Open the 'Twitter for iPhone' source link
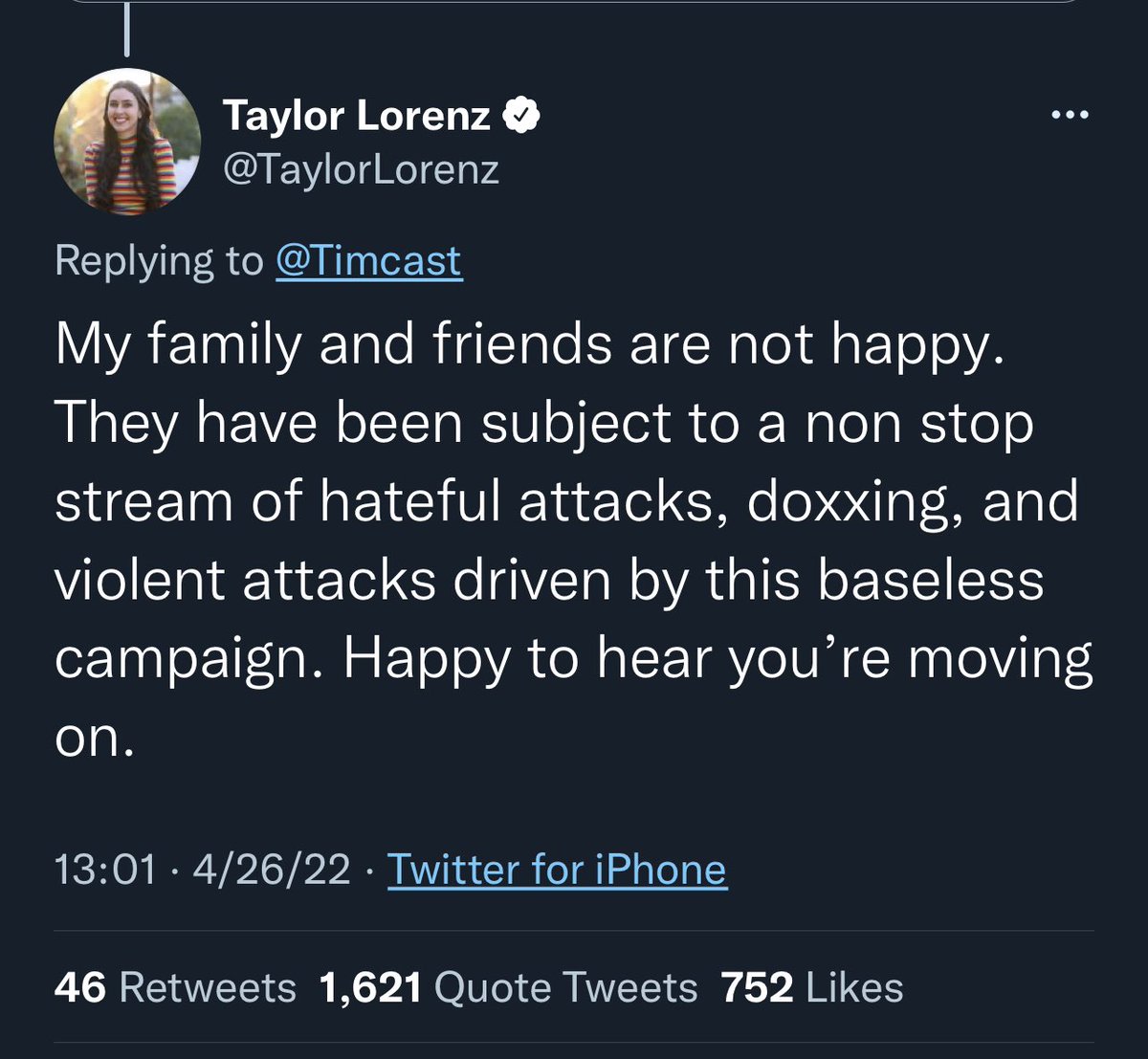 point(557,870)
